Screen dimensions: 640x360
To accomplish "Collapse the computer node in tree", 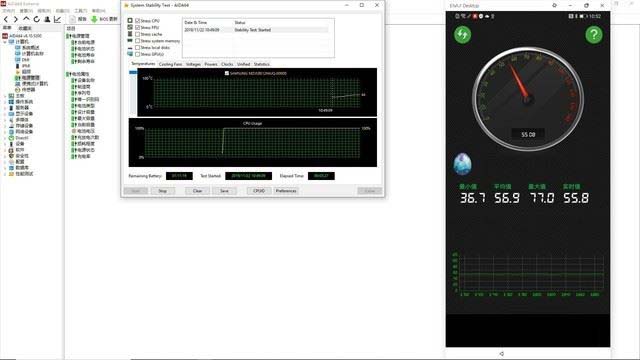I will tap(5, 42).
